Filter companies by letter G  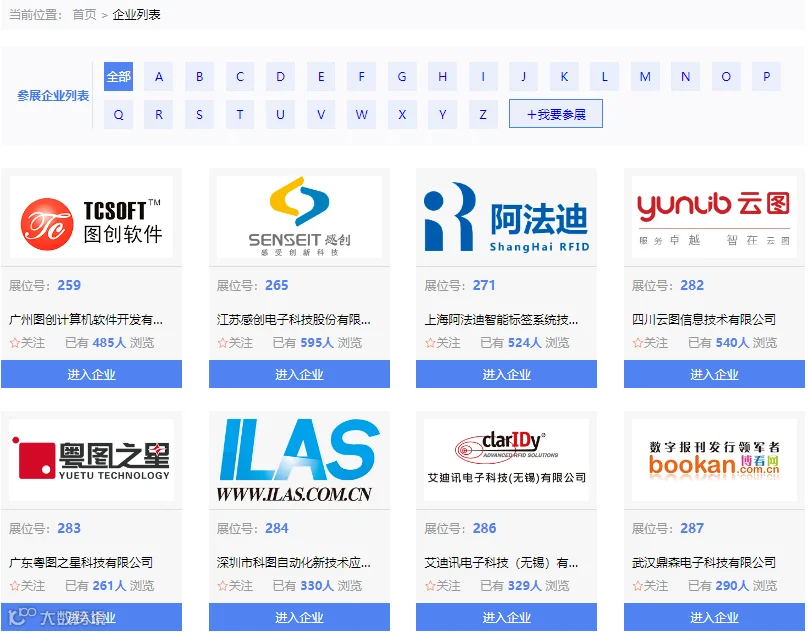coord(402,77)
